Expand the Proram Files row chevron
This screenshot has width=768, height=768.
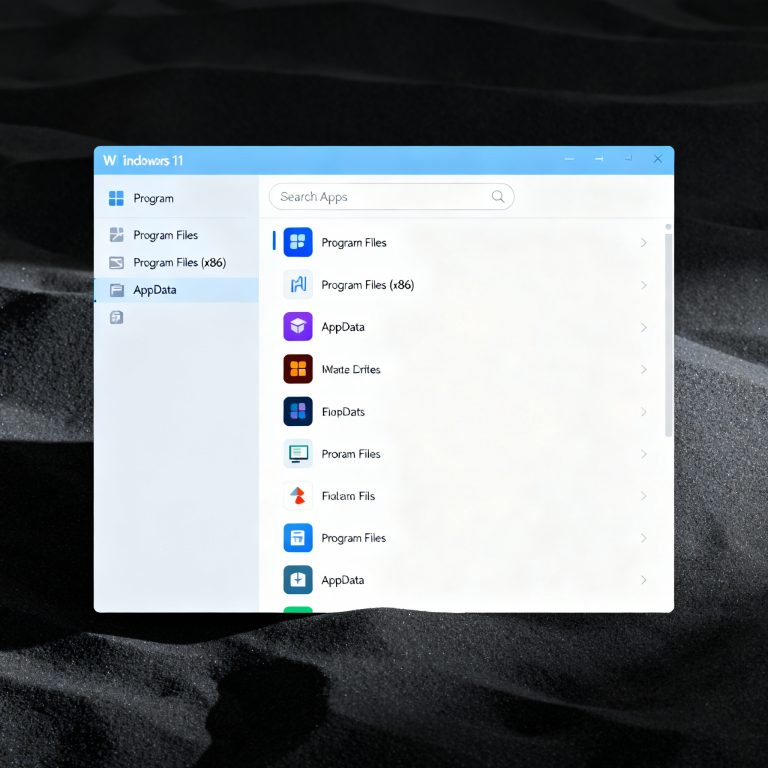(644, 454)
